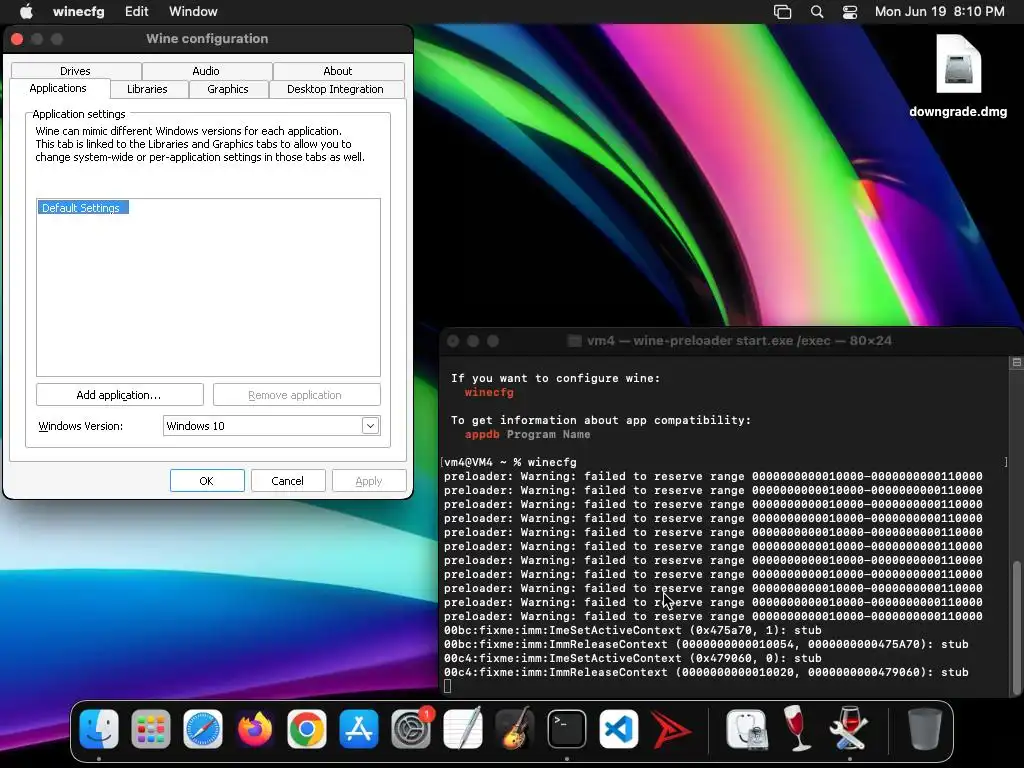Screen dimensions: 1024x768
Task: Switch to Terminal via Dock icon
Action: pos(566,729)
